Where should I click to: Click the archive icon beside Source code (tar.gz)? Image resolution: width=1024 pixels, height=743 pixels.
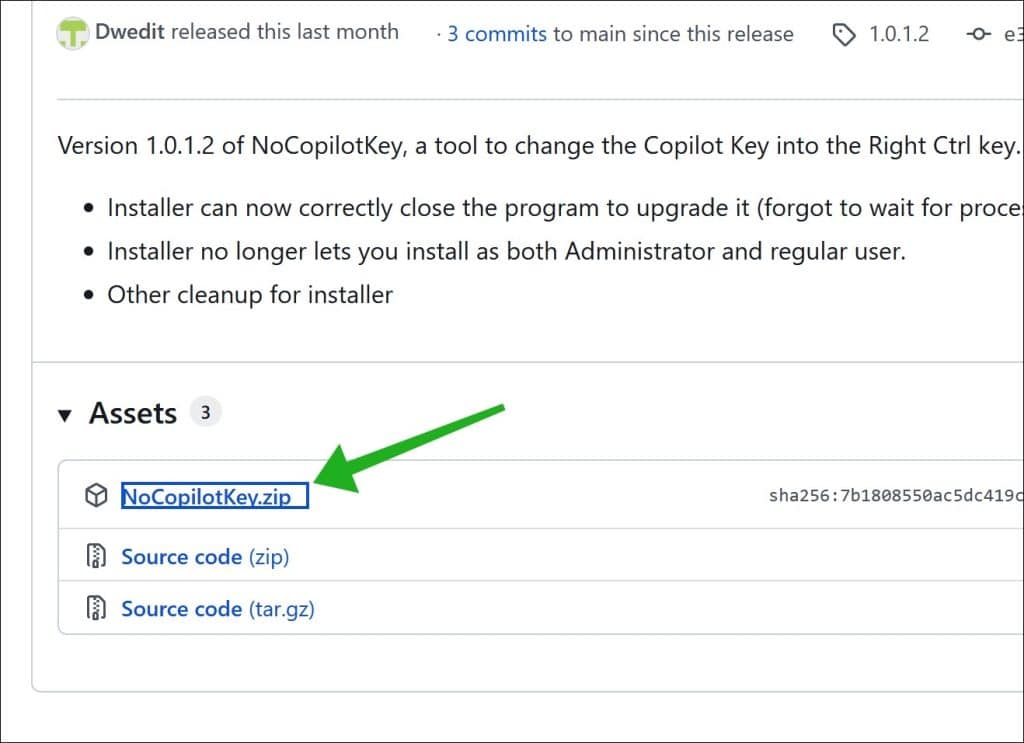tap(96, 609)
